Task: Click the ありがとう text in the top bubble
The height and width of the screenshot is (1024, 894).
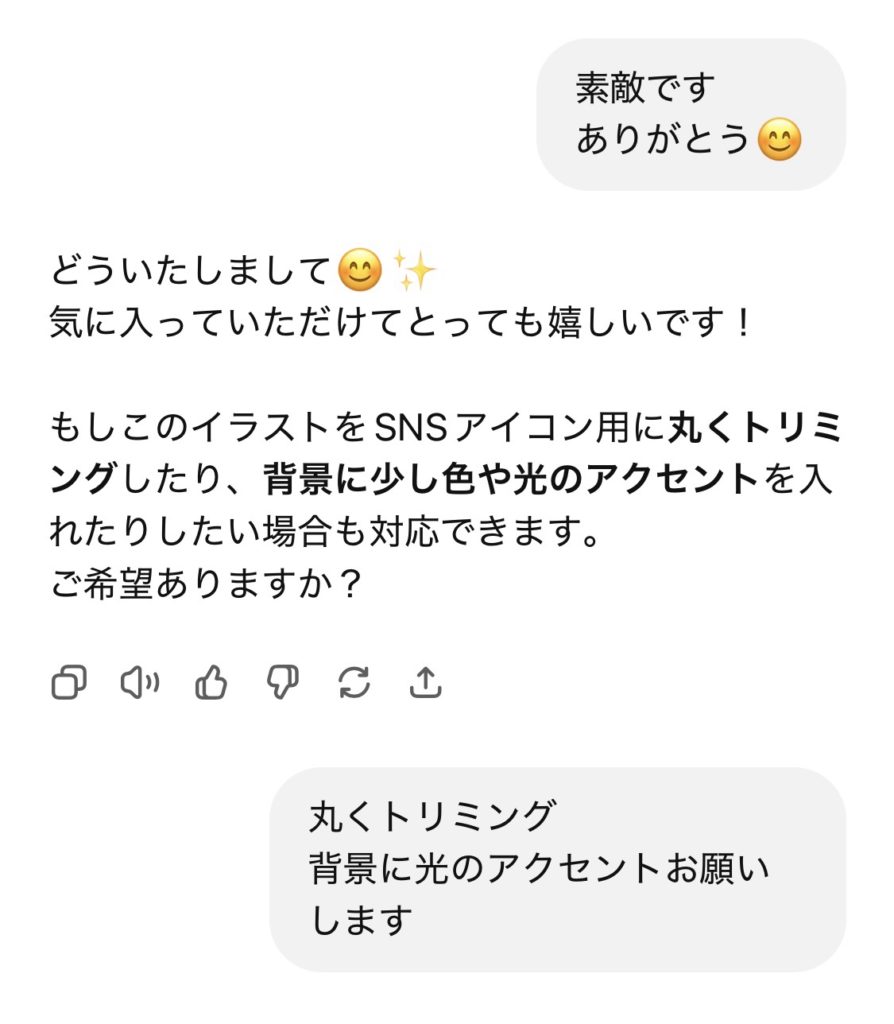Action: pyautogui.click(x=662, y=141)
